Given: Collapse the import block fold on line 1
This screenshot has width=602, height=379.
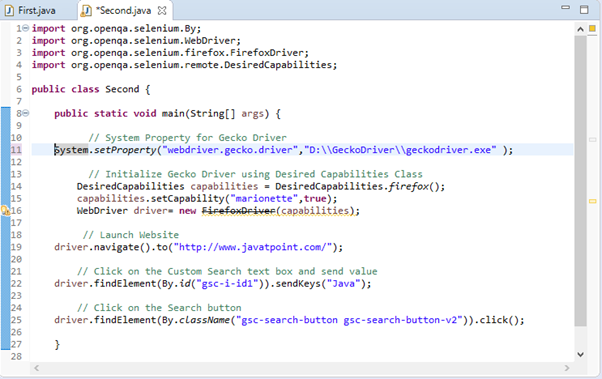Looking at the screenshot, I should coord(25,28).
